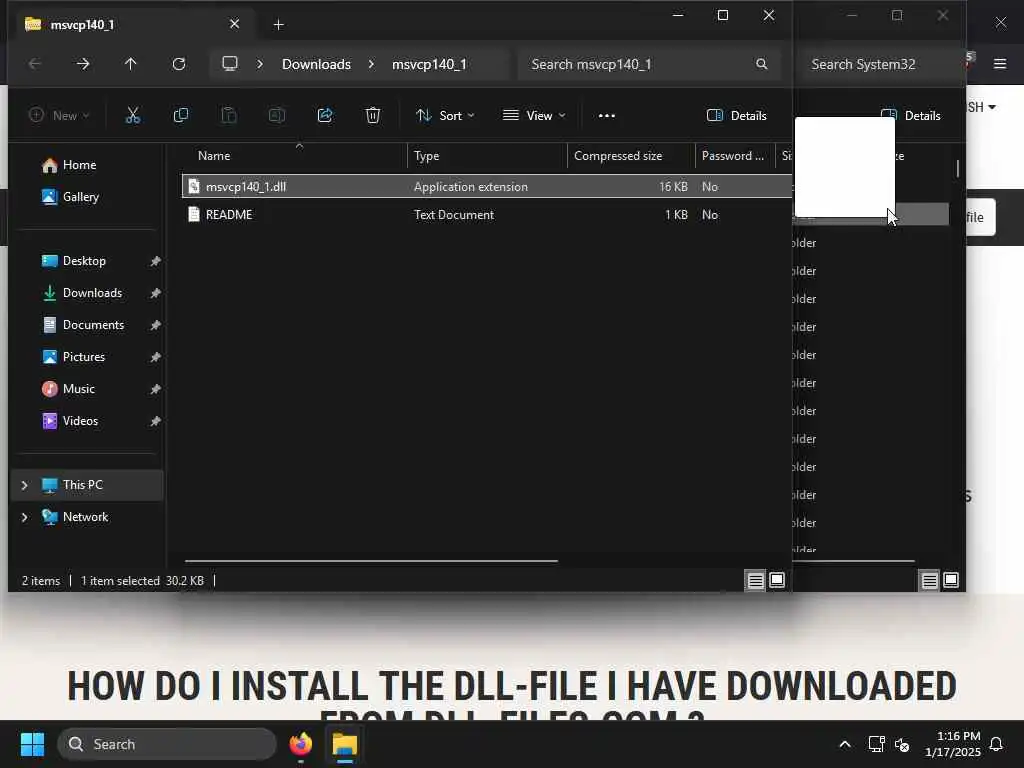Close the msvcp140_1 tab

(x=234, y=24)
